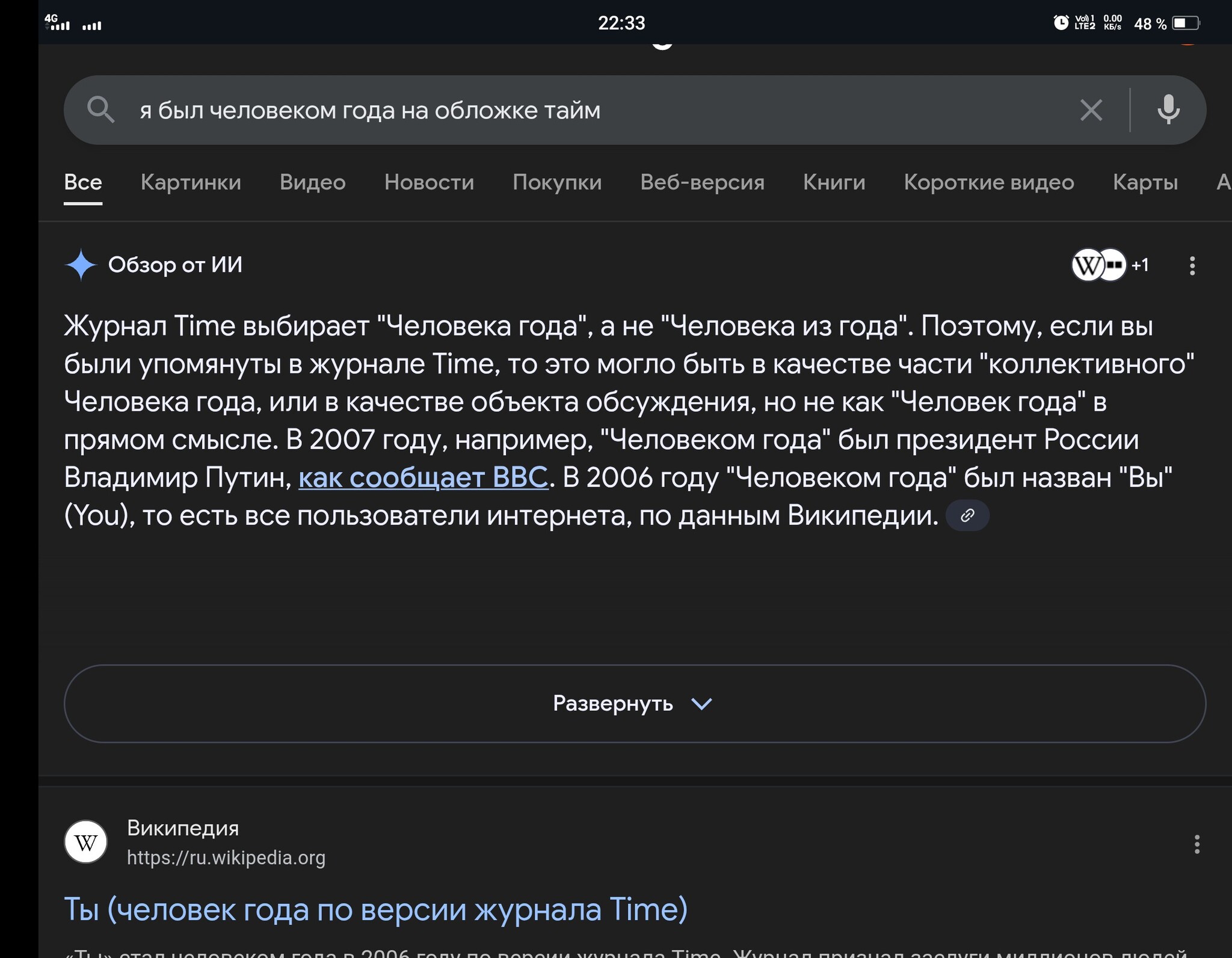Tap the AI overview sparkle icon
This screenshot has width=1232, height=958.
tap(81, 265)
